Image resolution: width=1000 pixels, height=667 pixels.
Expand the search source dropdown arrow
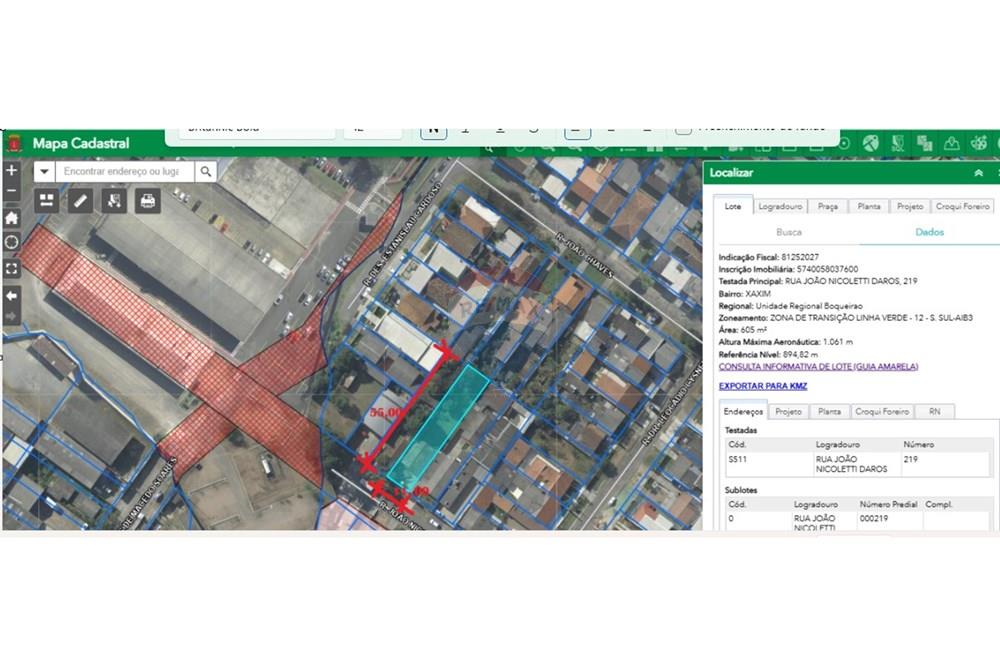44,172
